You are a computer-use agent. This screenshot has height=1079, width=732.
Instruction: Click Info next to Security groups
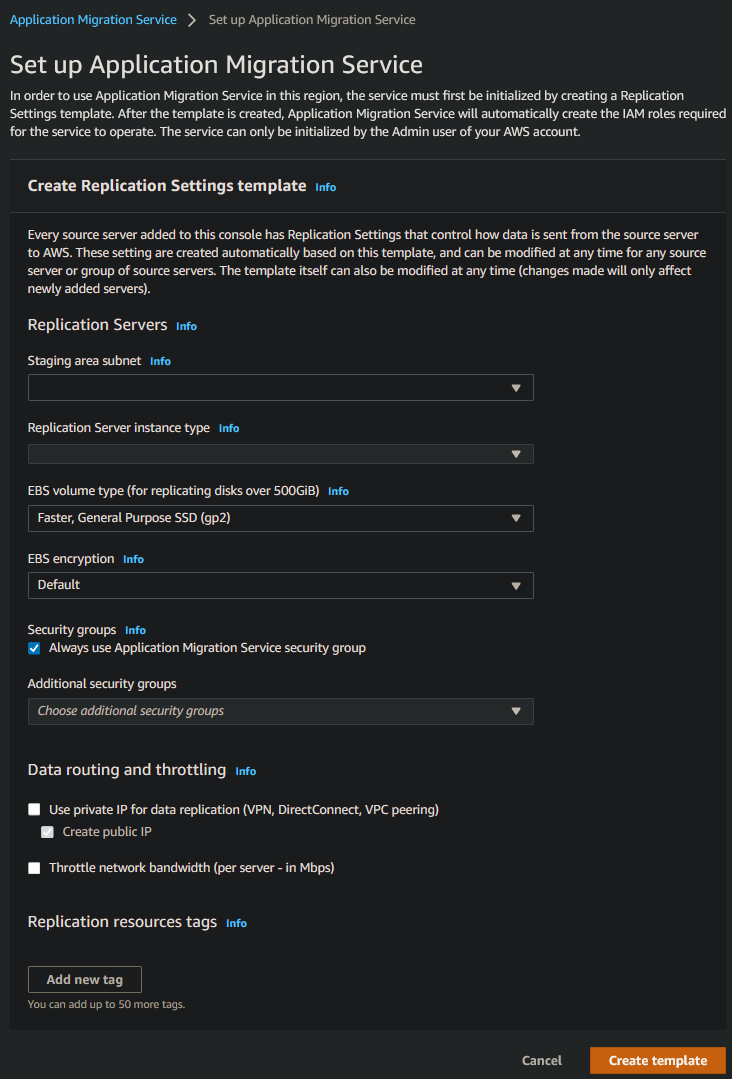(134, 629)
